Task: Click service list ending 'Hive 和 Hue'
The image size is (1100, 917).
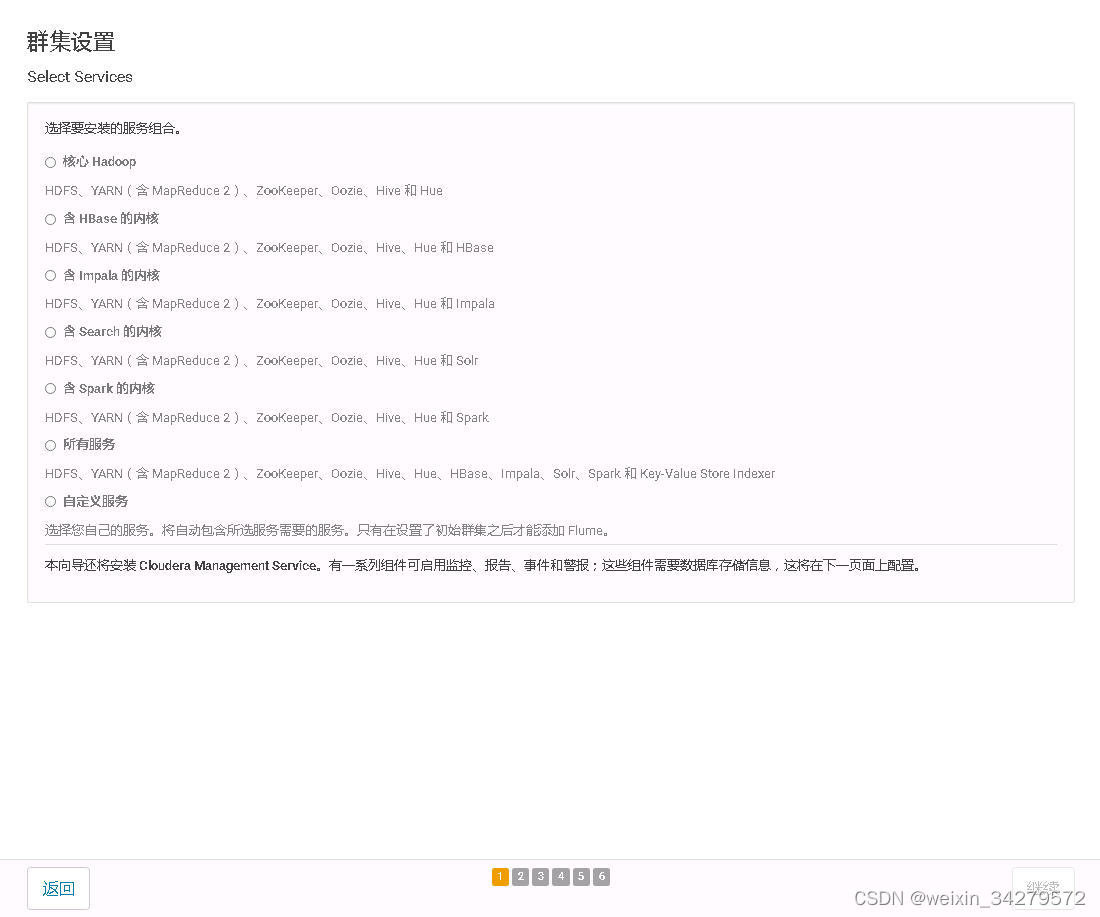Action: (x=243, y=190)
